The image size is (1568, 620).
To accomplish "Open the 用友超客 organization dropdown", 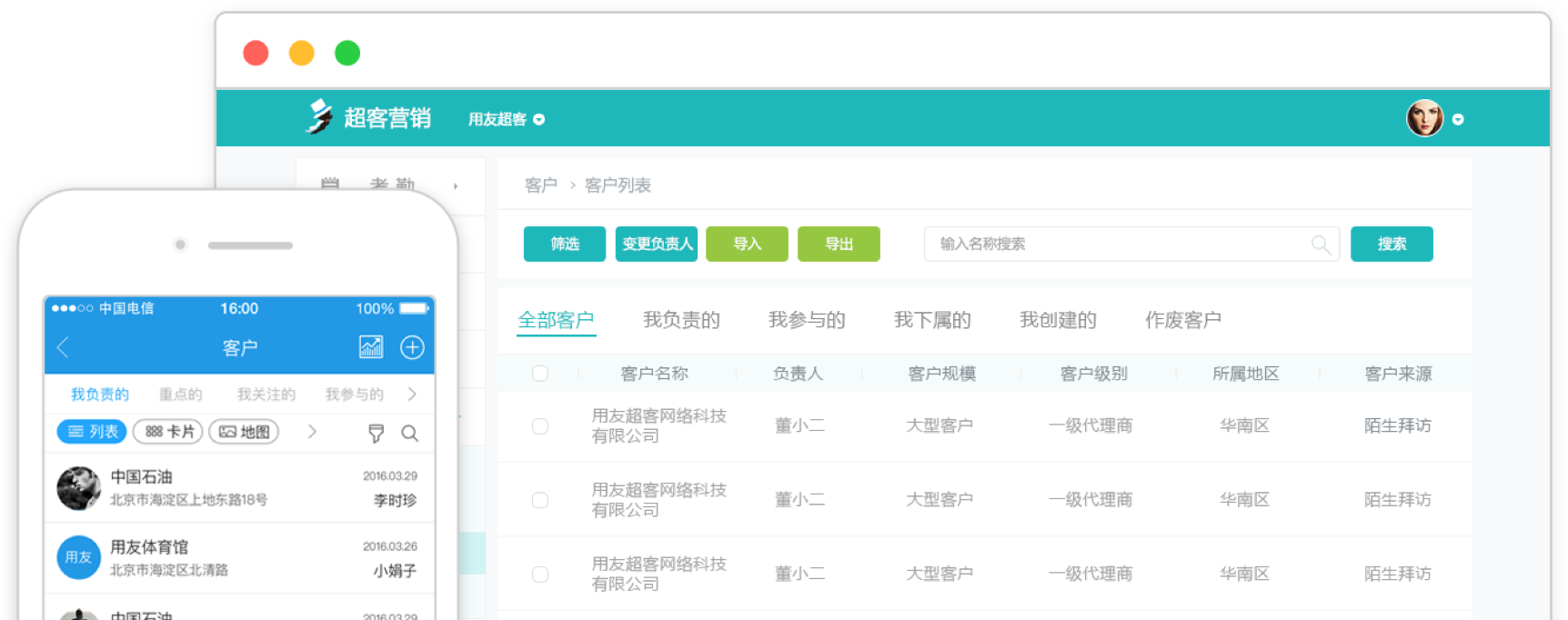I will pos(507,119).
